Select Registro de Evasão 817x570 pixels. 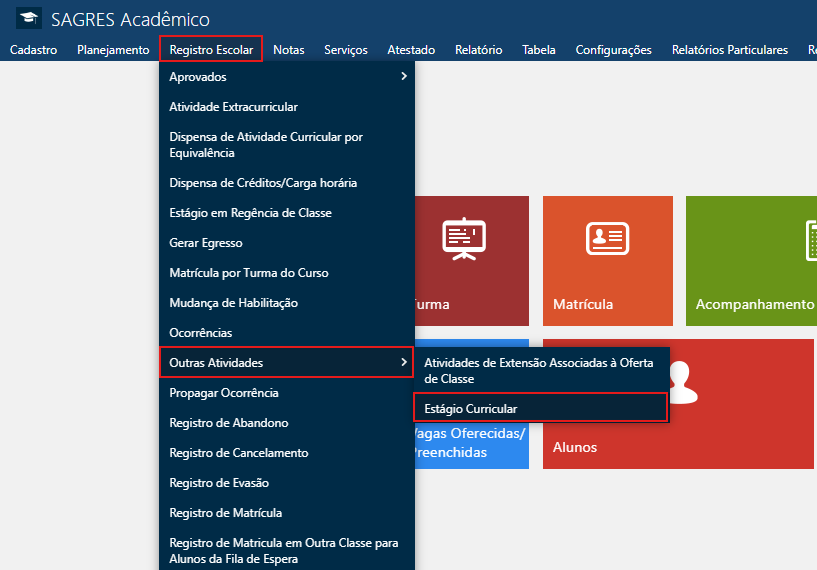click(287, 483)
